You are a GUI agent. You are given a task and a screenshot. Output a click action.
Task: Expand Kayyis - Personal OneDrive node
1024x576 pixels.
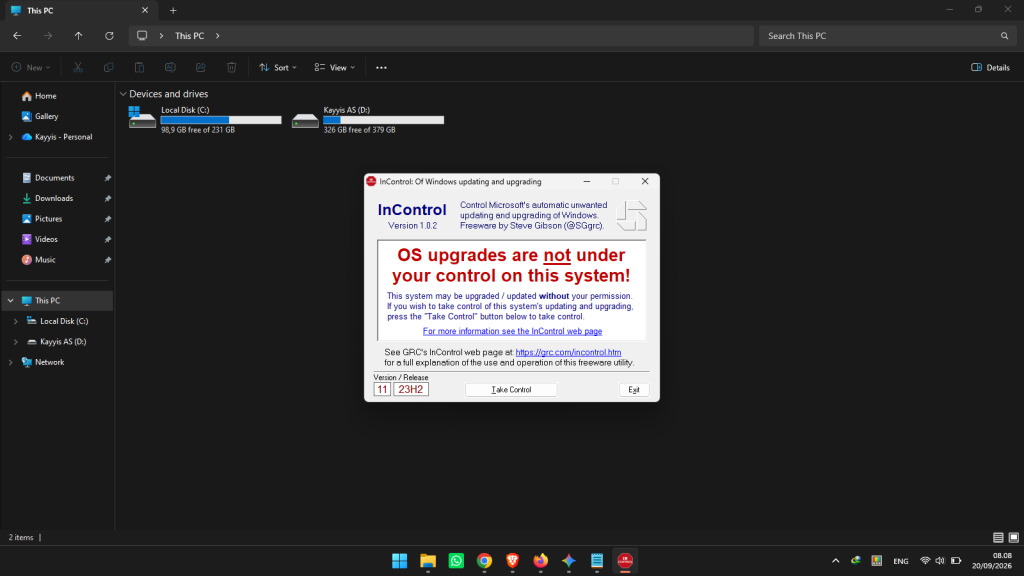coord(10,137)
